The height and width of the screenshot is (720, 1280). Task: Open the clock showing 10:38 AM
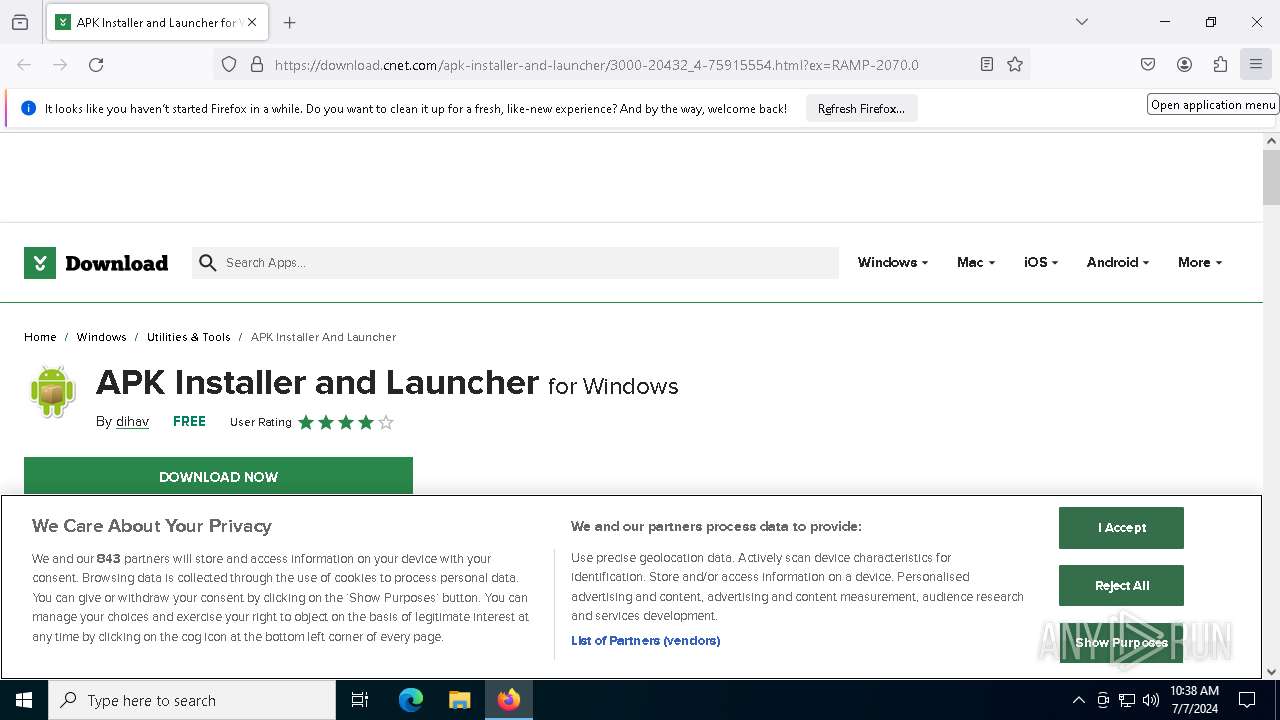1194,700
